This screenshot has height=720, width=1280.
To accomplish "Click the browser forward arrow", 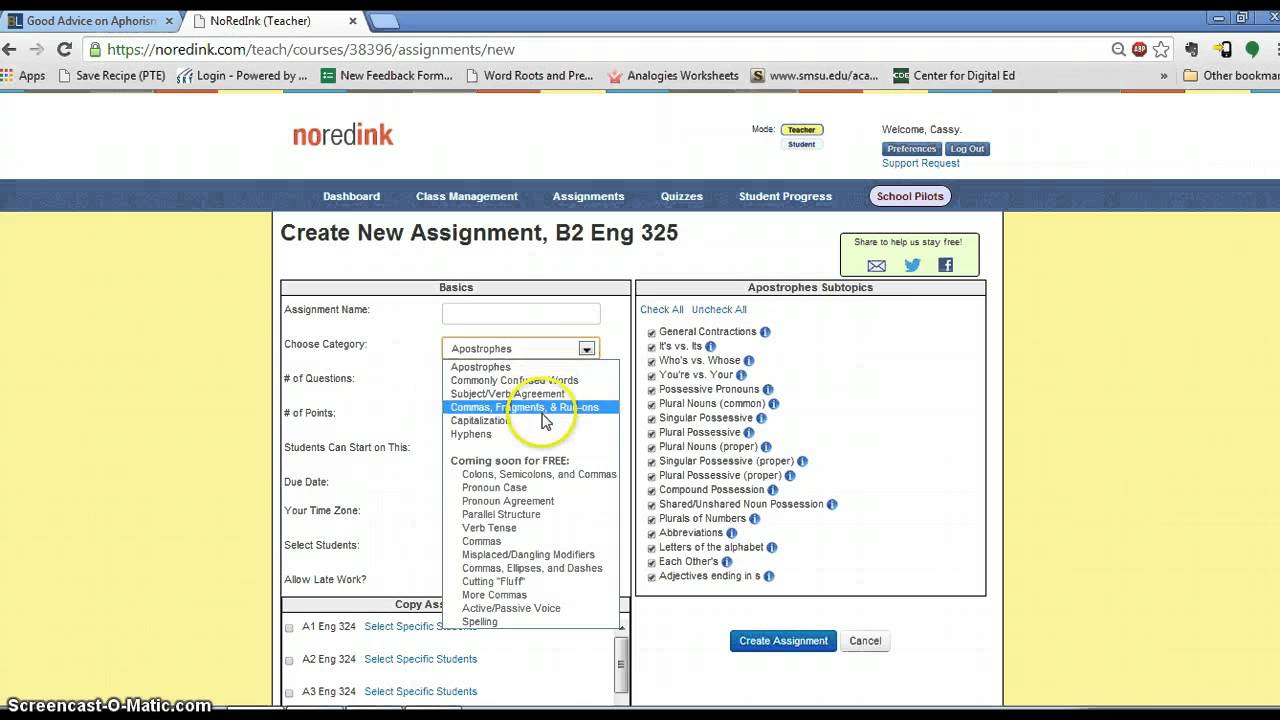I will click(37, 49).
